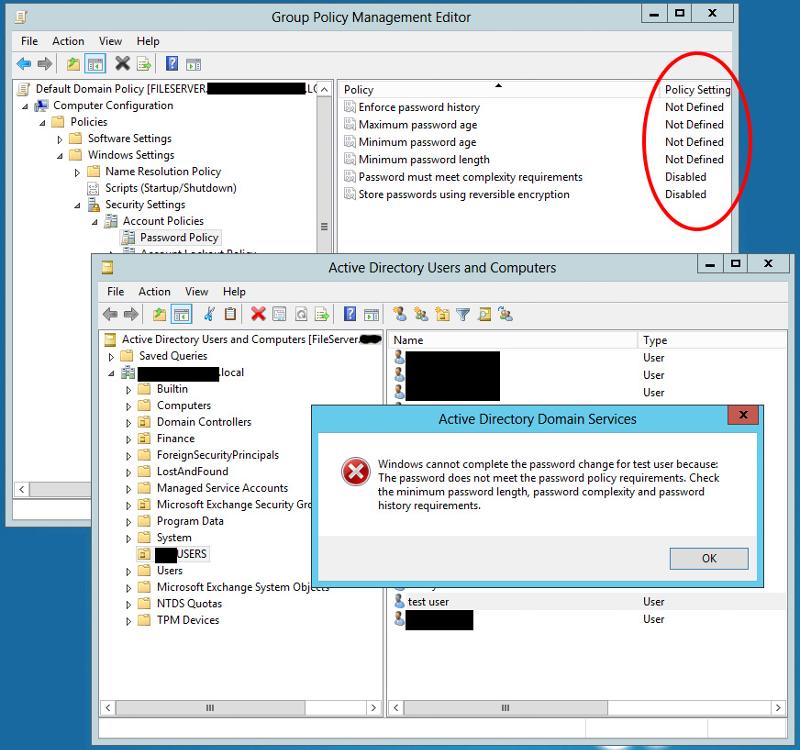Select Store passwords using reversible encryption
The image size is (800, 750).
(x=463, y=194)
